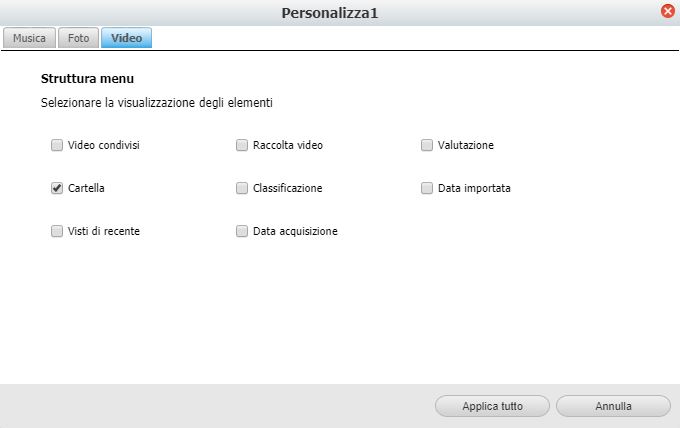Switch to the Musica tab

point(29,38)
